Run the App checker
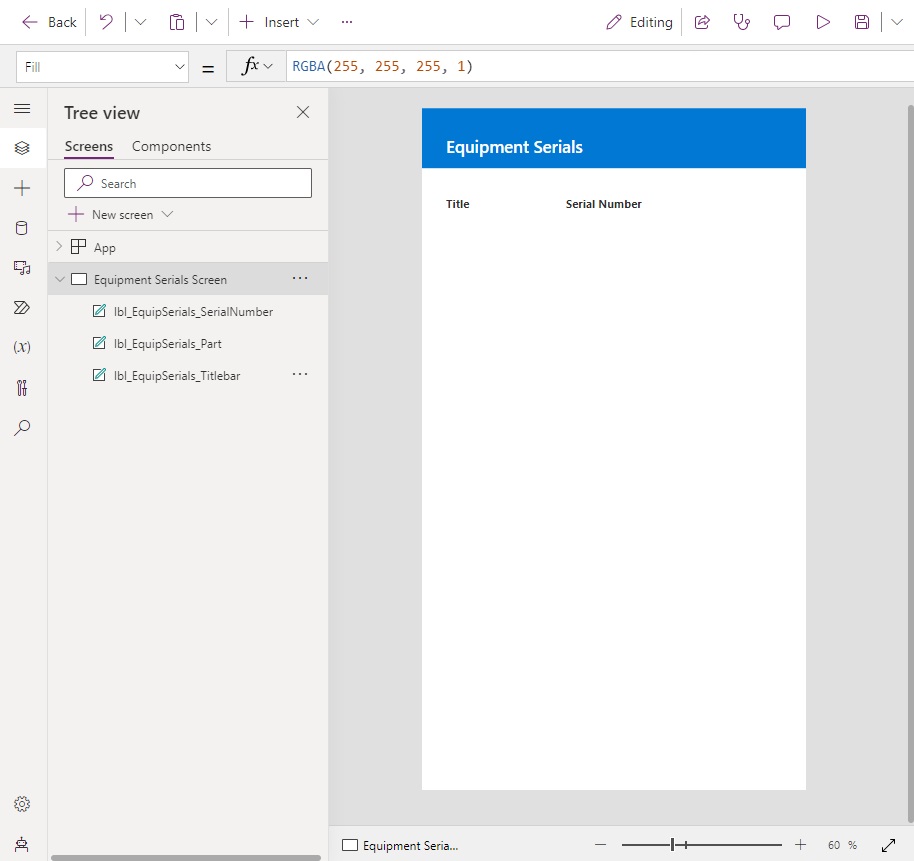 coord(23,387)
